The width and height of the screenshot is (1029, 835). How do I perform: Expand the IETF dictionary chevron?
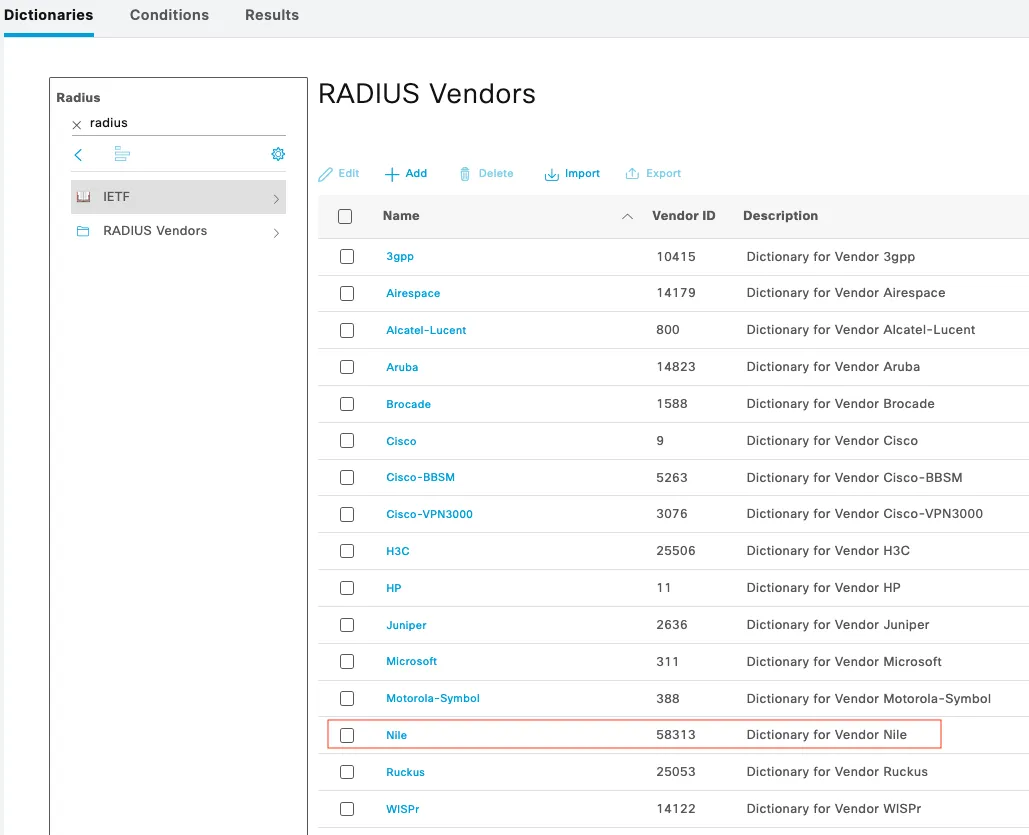[x=276, y=199]
